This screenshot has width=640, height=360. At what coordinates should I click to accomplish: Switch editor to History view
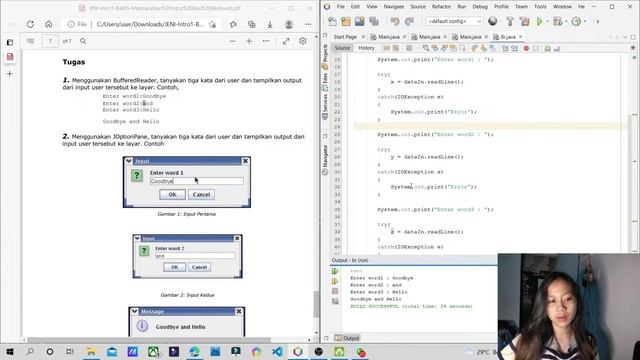click(366, 48)
